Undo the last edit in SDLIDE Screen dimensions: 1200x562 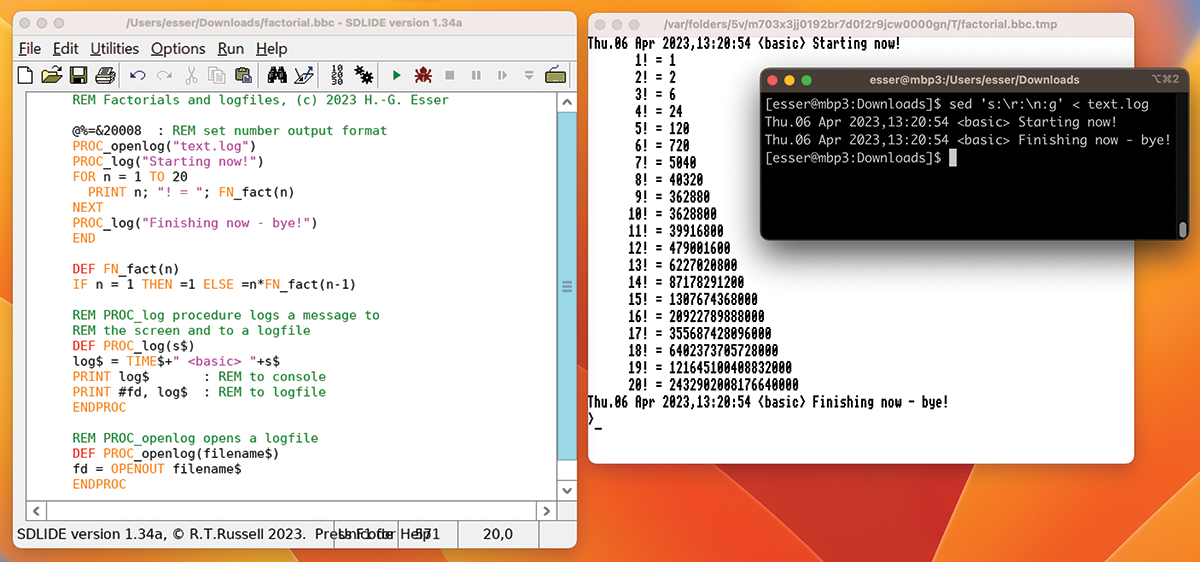click(x=138, y=75)
